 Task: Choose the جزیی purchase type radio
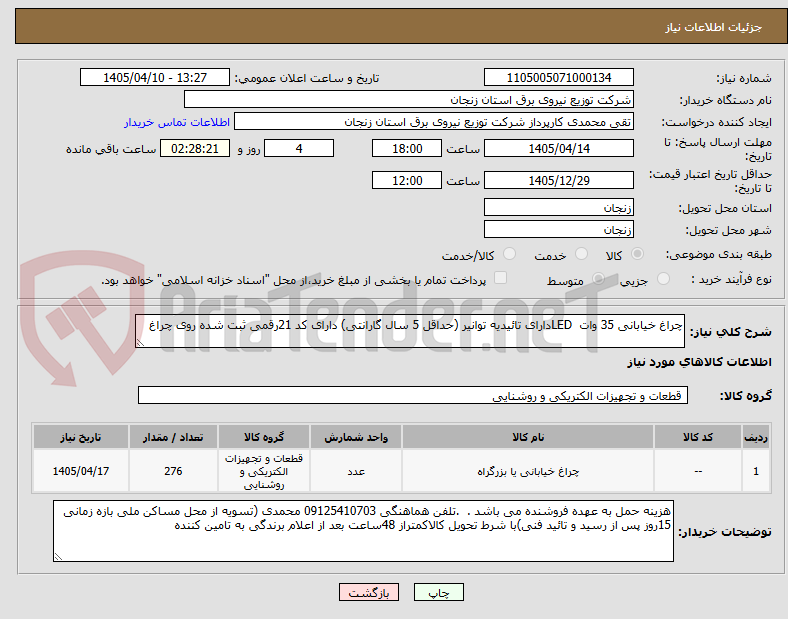pyautogui.click(x=663, y=279)
